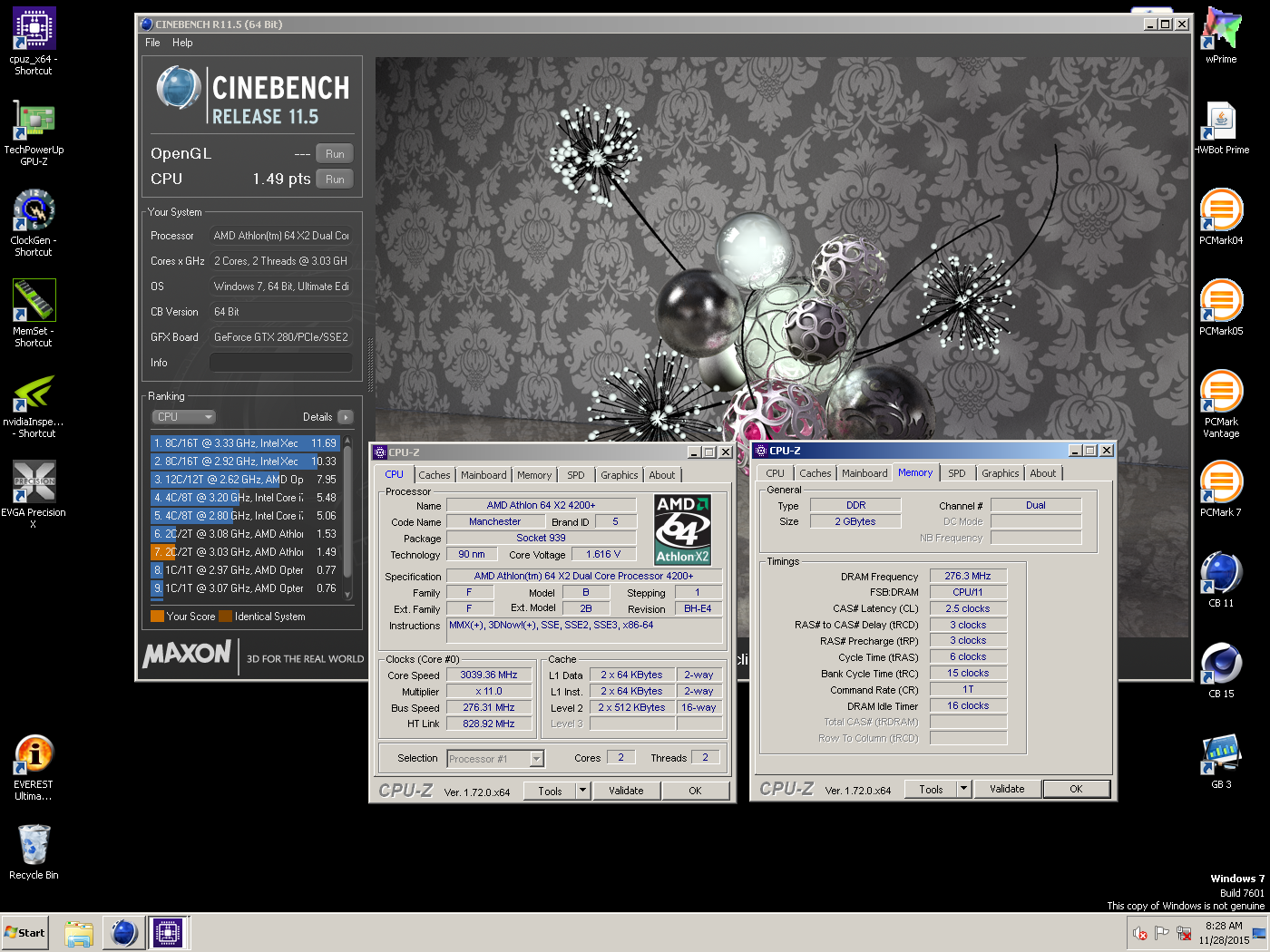Open SPD tab in right CPU-Z
Image resolution: width=1270 pixels, height=952 pixels.
point(957,473)
